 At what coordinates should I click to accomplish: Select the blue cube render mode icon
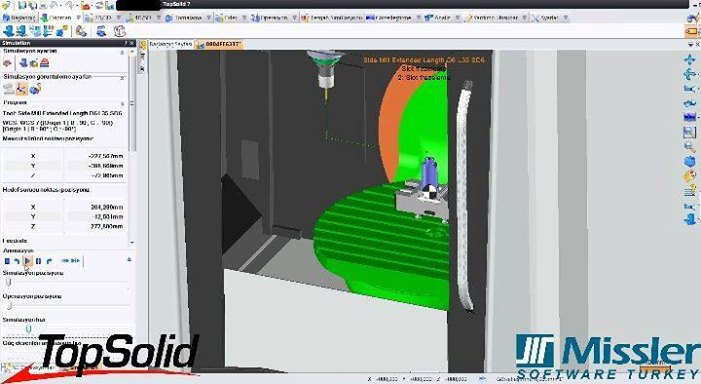coord(690,161)
